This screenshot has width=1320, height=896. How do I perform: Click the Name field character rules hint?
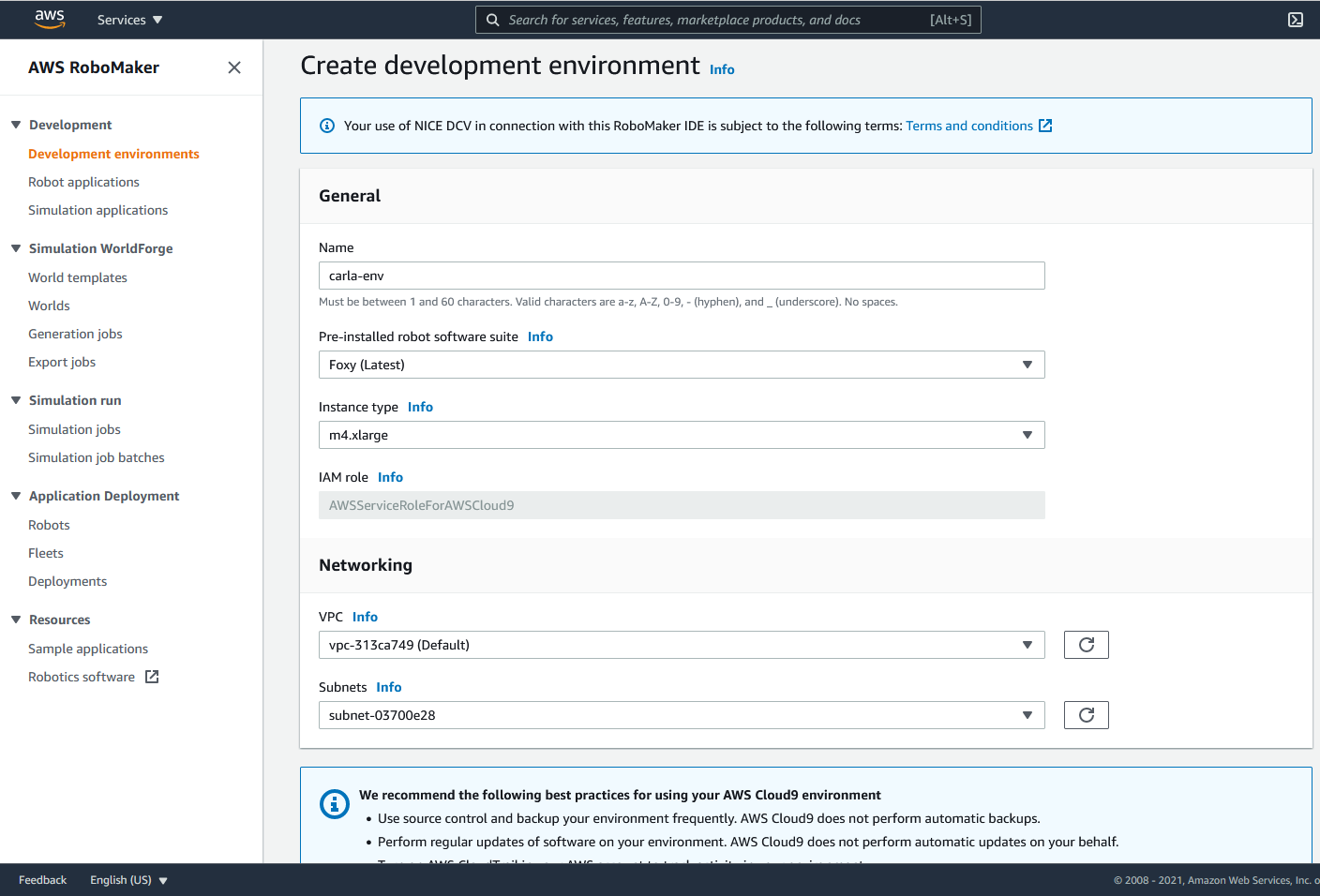[x=608, y=302]
